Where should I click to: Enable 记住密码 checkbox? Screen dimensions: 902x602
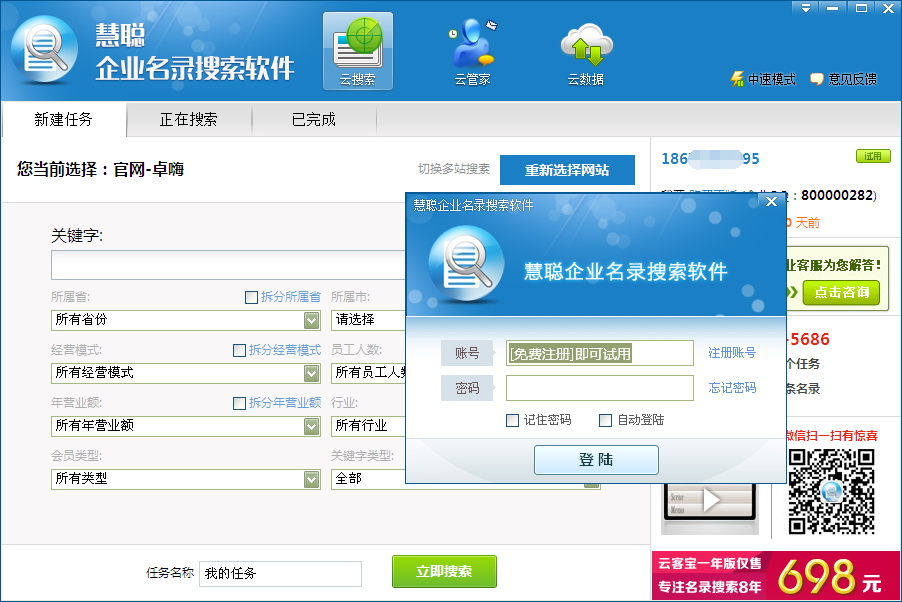(513, 420)
